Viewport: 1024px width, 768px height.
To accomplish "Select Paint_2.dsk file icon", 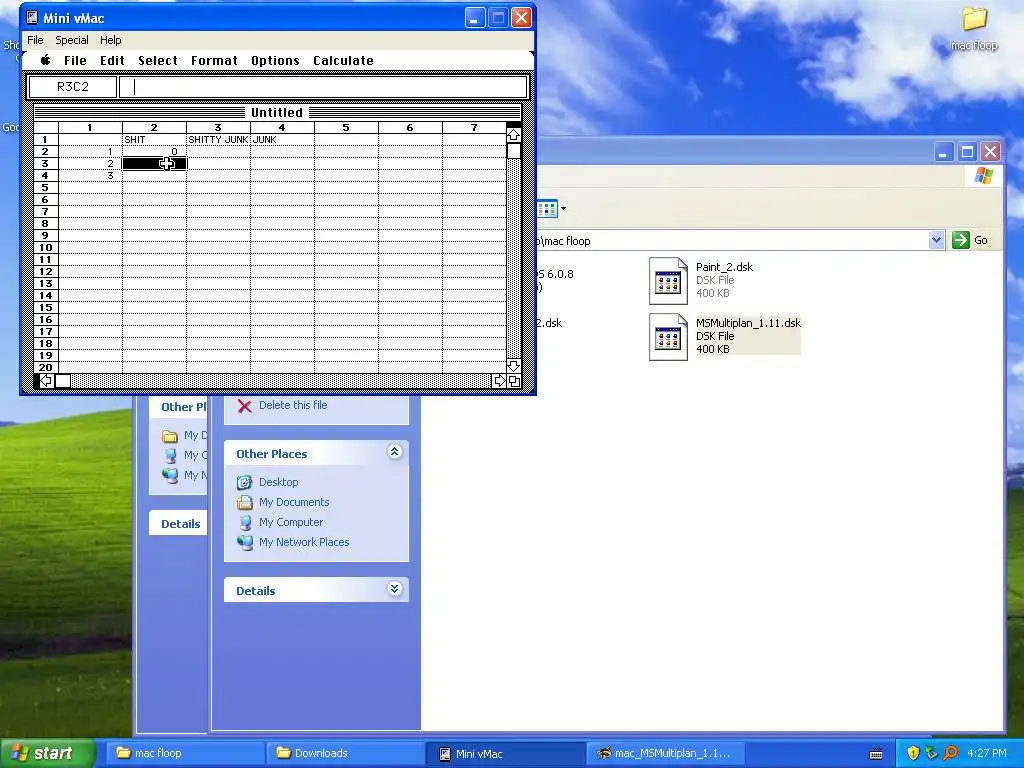I will point(668,281).
